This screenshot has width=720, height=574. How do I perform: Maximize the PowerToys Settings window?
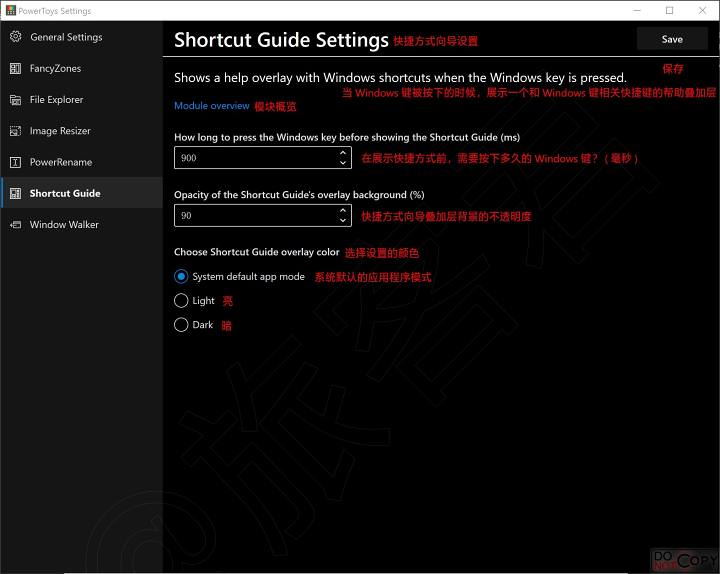click(x=669, y=10)
